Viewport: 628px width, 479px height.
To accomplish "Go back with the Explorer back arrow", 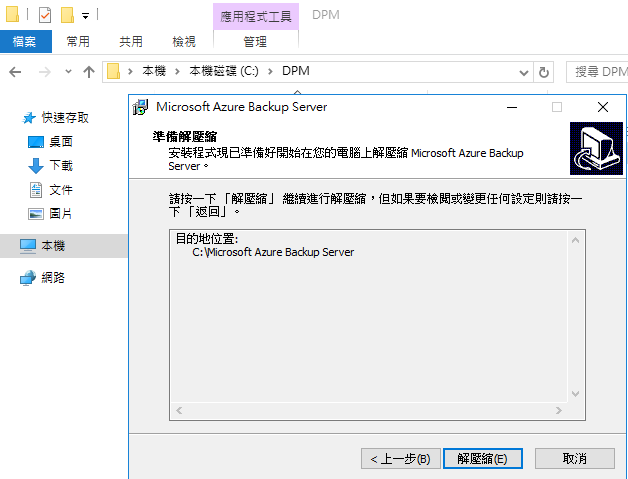I will [15, 72].
